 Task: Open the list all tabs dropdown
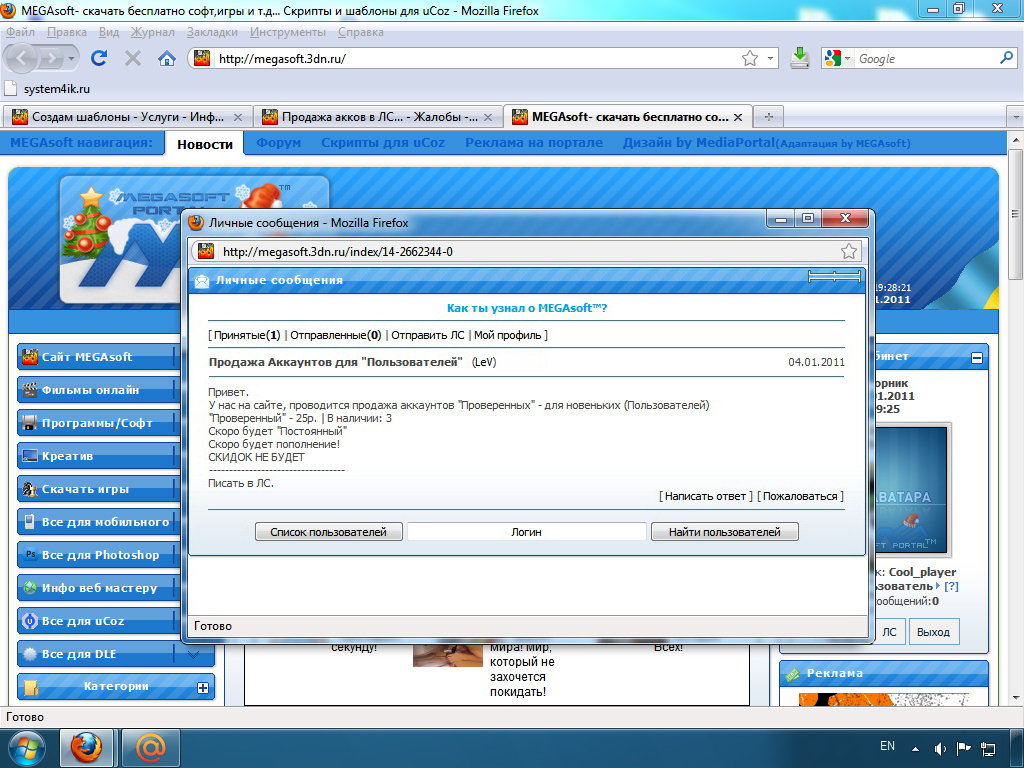[1015, 117]
